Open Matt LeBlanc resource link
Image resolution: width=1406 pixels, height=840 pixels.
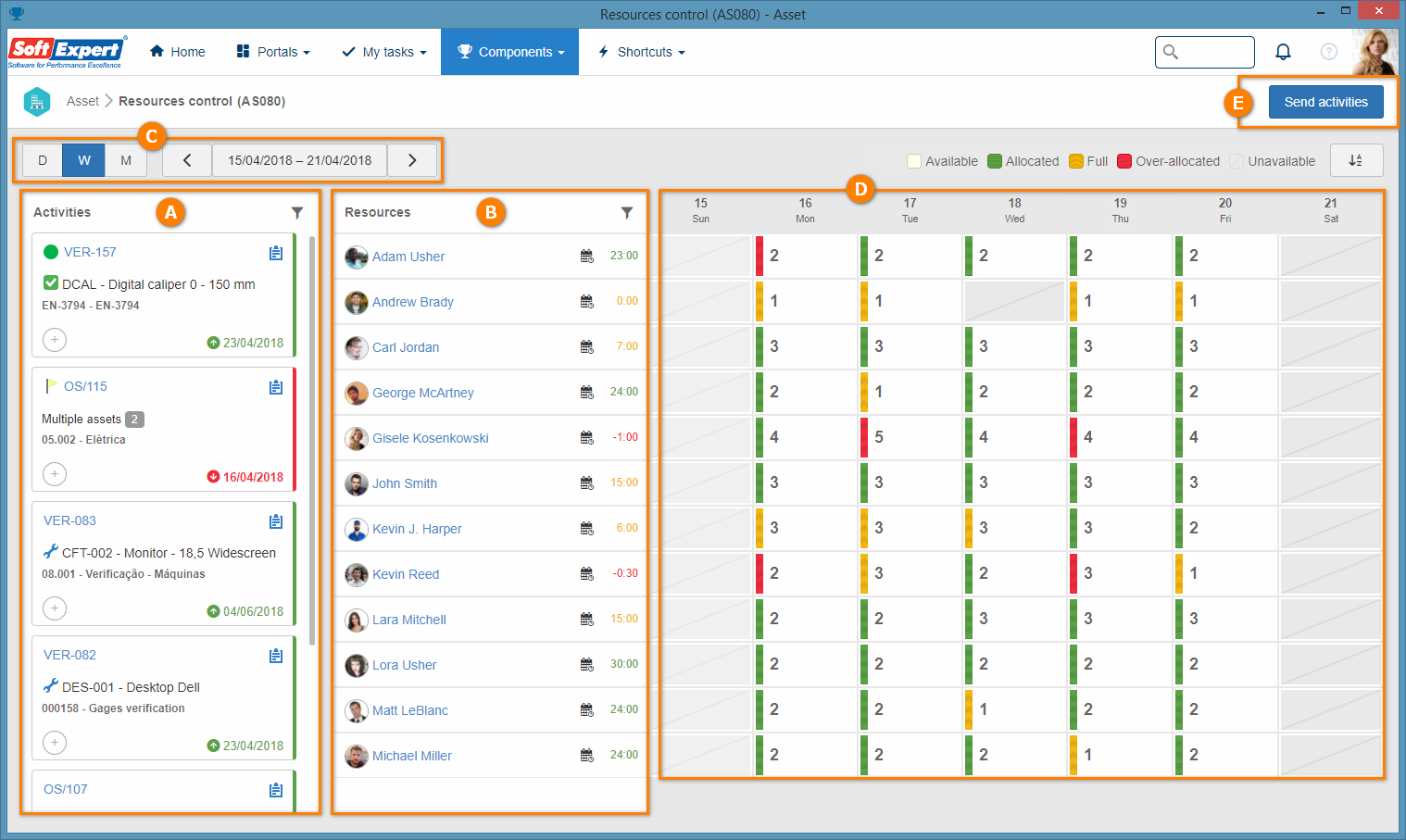410,710
